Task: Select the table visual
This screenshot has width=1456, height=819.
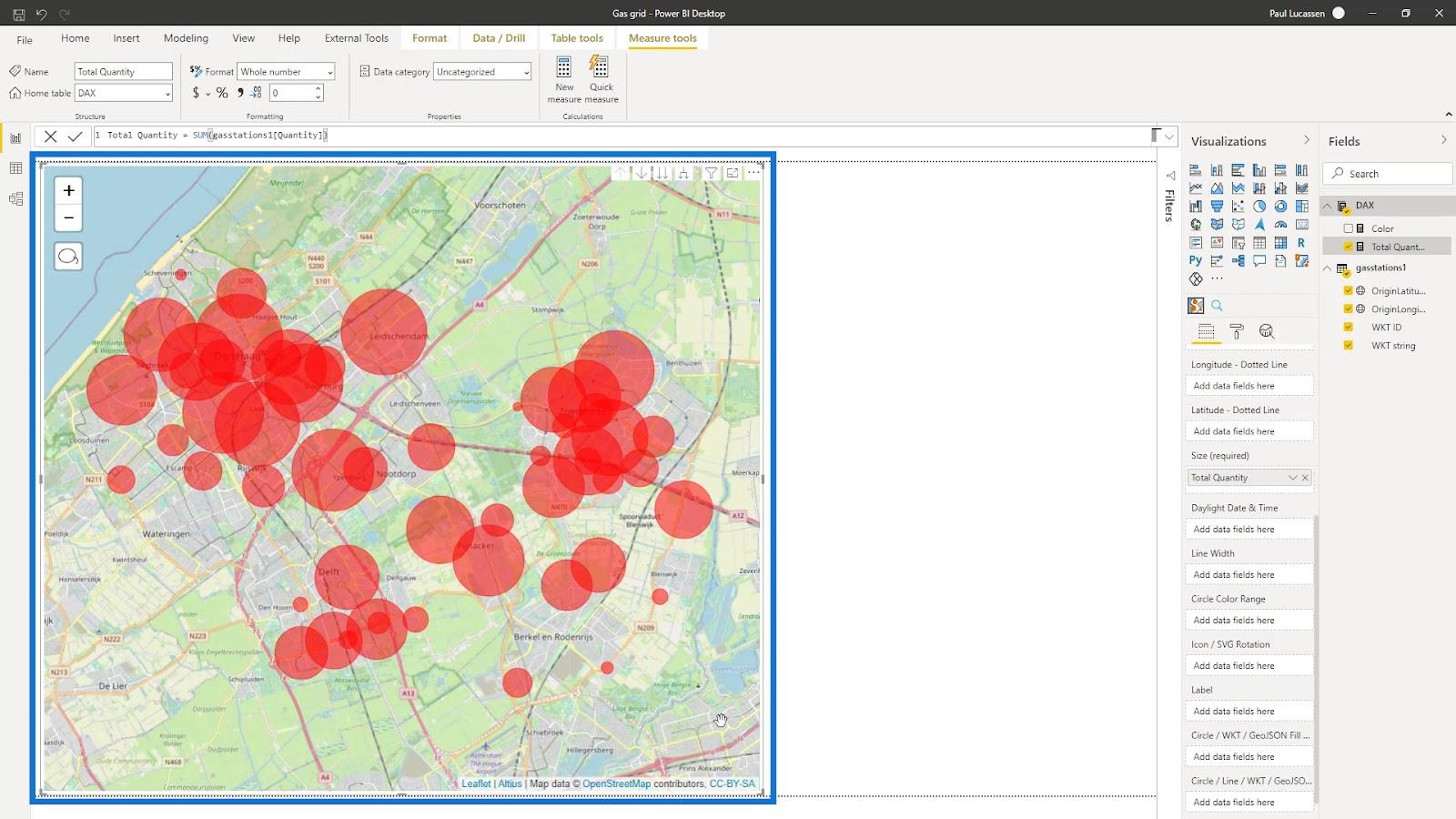Action: (x=1259, y=243)
